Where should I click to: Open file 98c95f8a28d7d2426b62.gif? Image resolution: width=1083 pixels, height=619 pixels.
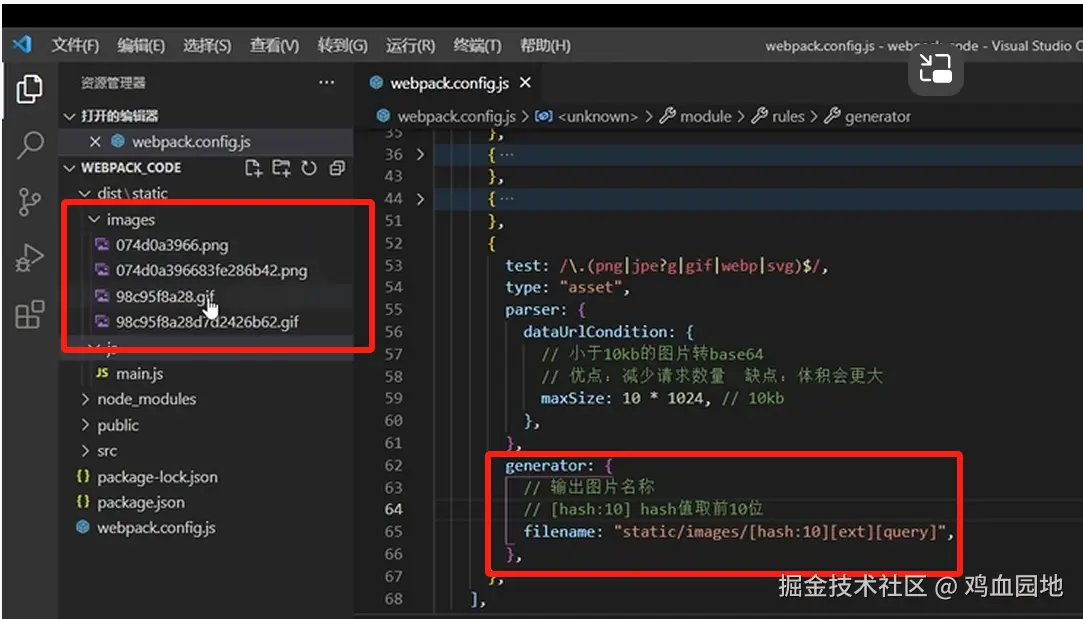coord(207,322)
